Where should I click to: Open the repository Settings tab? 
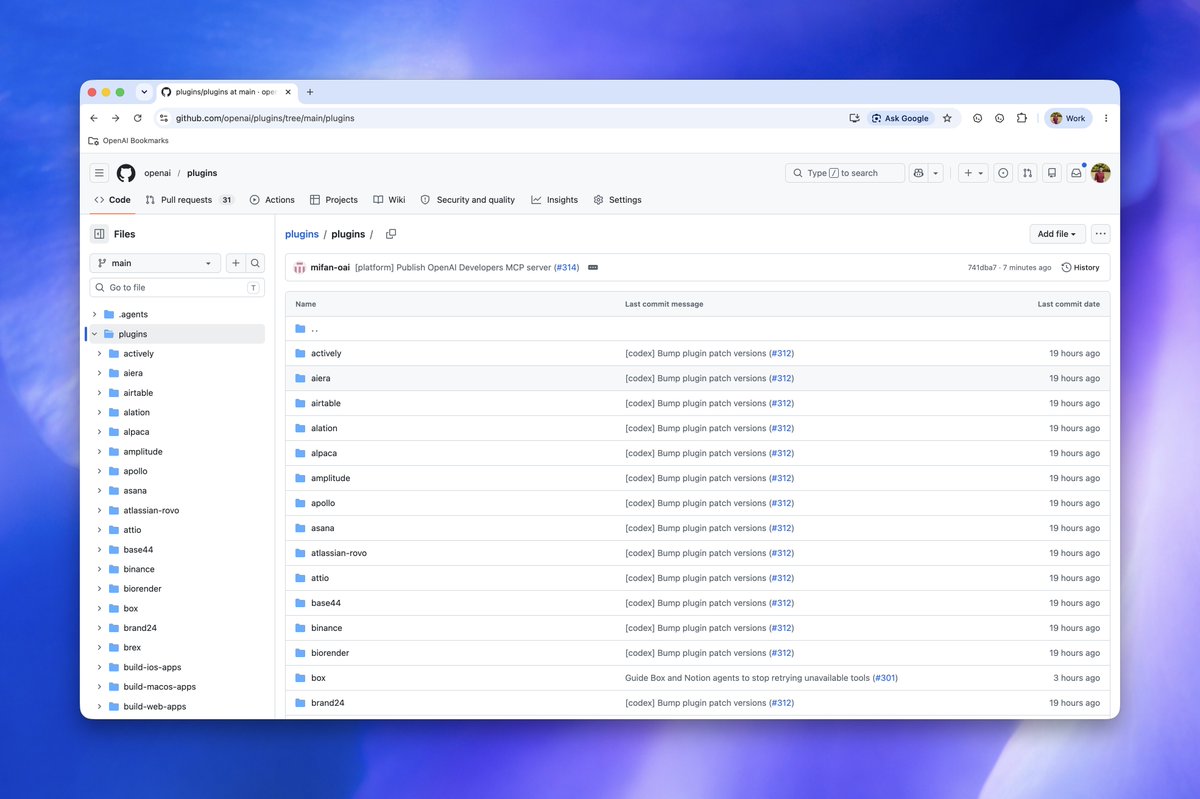(617, 200)
